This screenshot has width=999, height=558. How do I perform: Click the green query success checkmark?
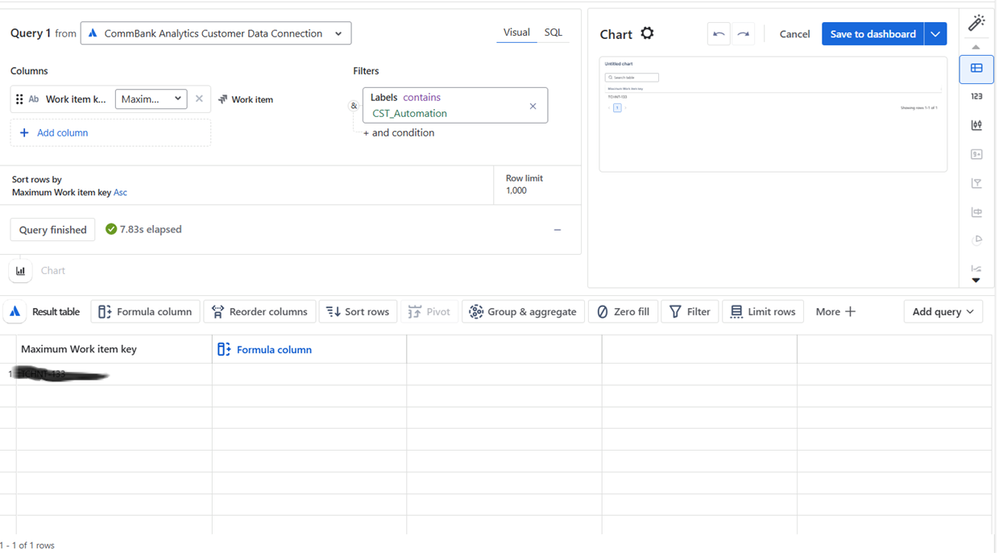tap(111, 229)
